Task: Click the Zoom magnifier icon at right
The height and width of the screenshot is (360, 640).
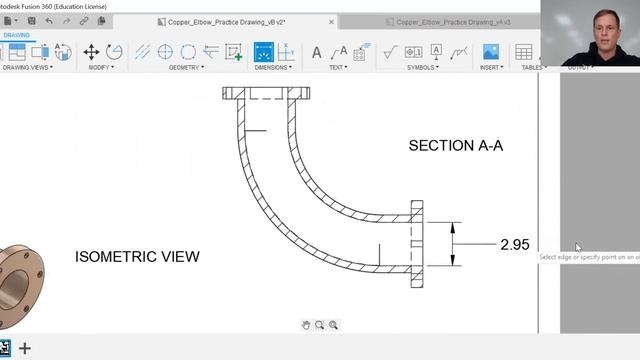Action: coord(333,325)
